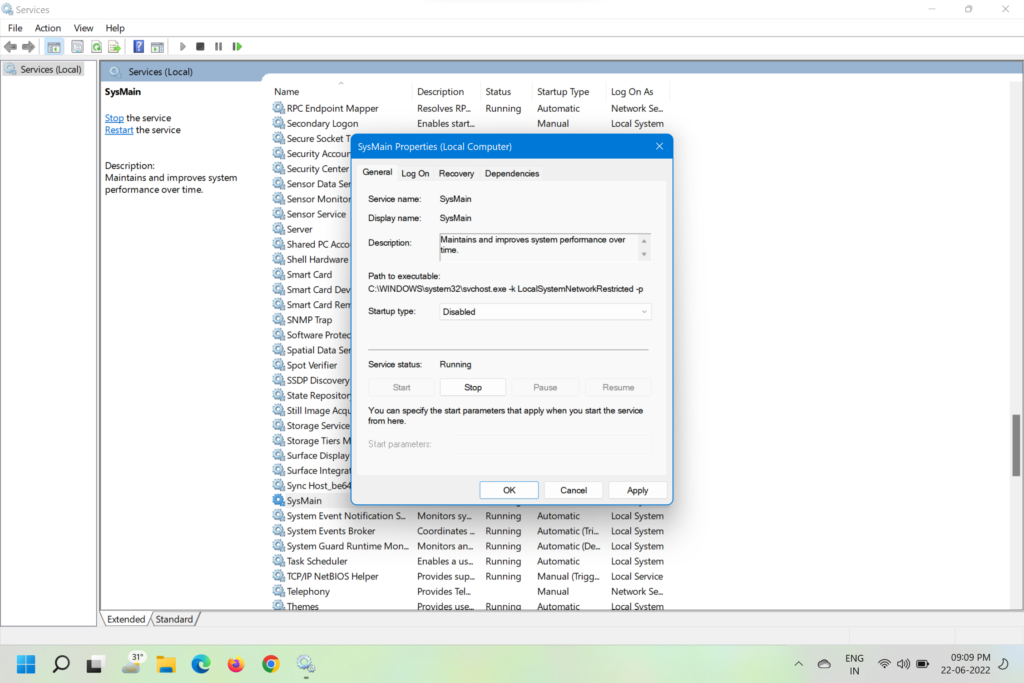
Task: Select the Task Scheduler service row
Action: (317, 561)
